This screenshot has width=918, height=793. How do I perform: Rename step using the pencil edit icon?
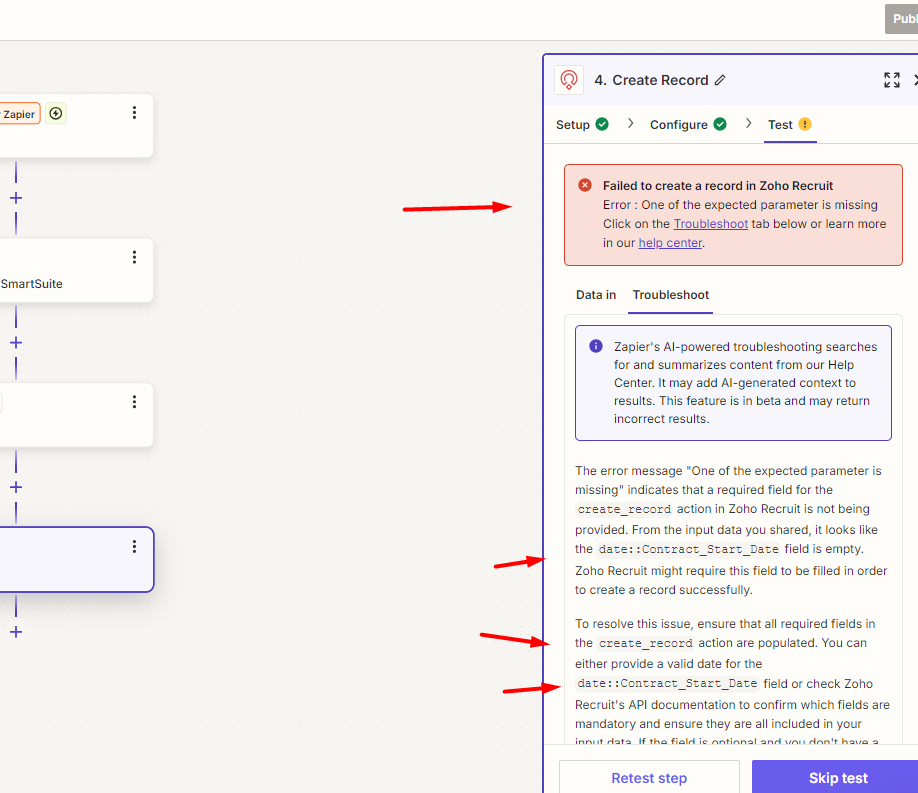click(x=720, y=80)
